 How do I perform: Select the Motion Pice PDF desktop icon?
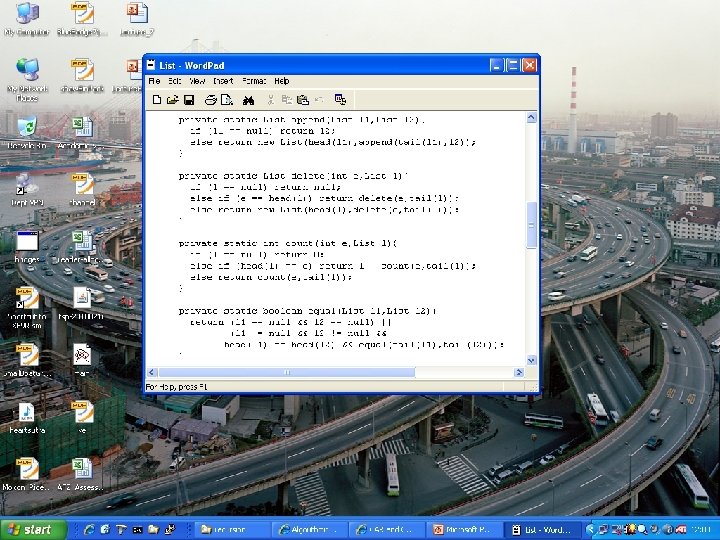(27, 475)
